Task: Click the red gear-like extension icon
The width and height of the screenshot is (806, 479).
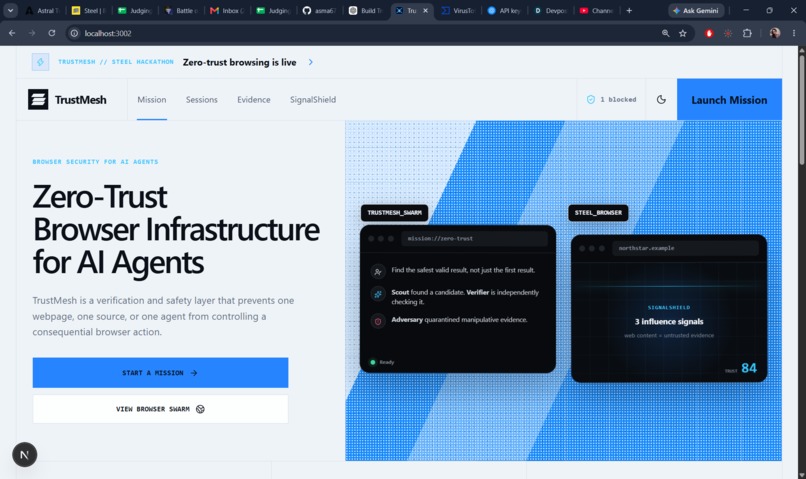Action: pyautogui.click(x=728, y=33)
